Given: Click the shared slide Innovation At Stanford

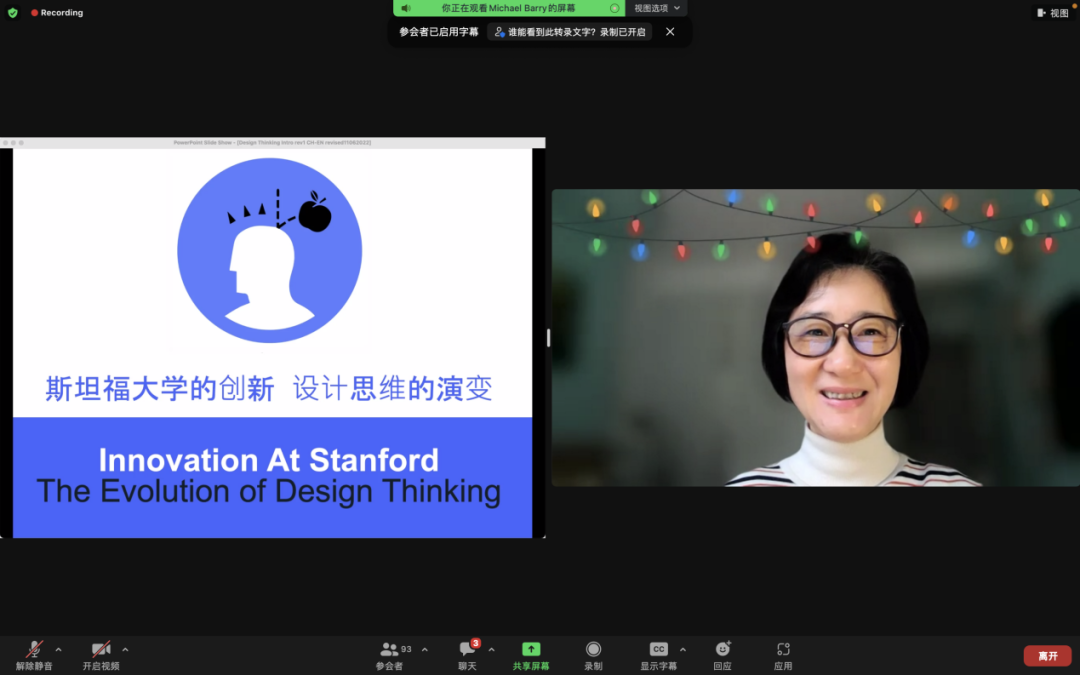Looking at the screenshot, I should click(273, 343).
